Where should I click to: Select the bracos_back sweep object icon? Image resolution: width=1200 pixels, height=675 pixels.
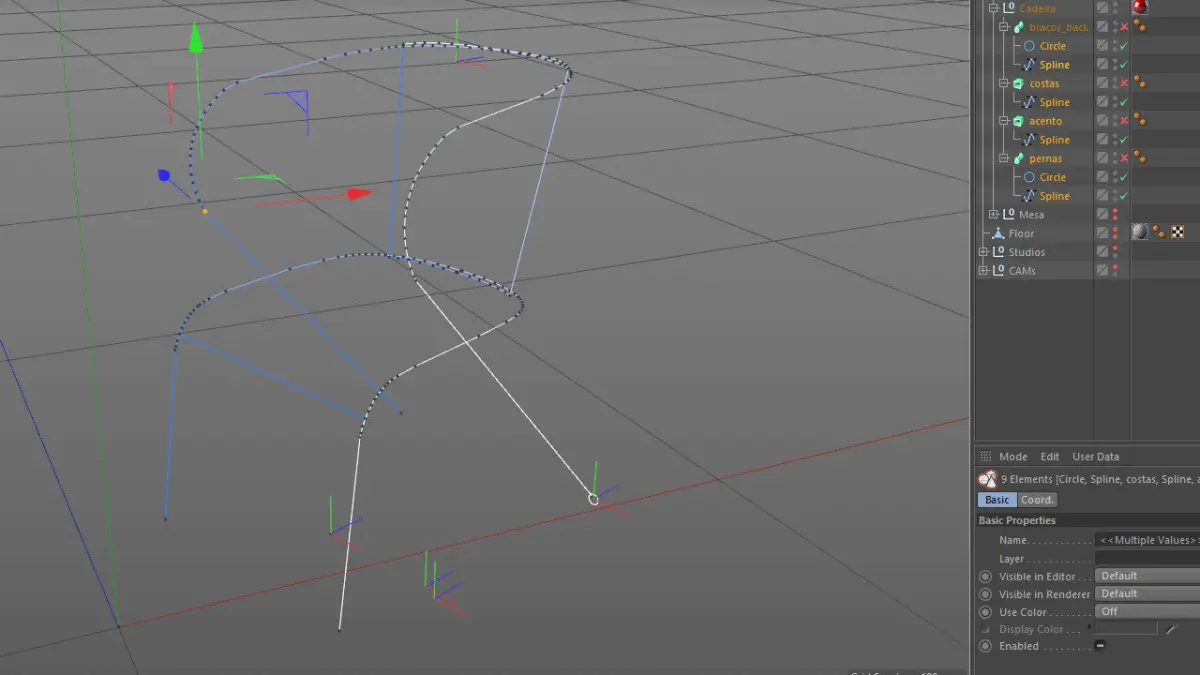click(x=1018, y=27)
